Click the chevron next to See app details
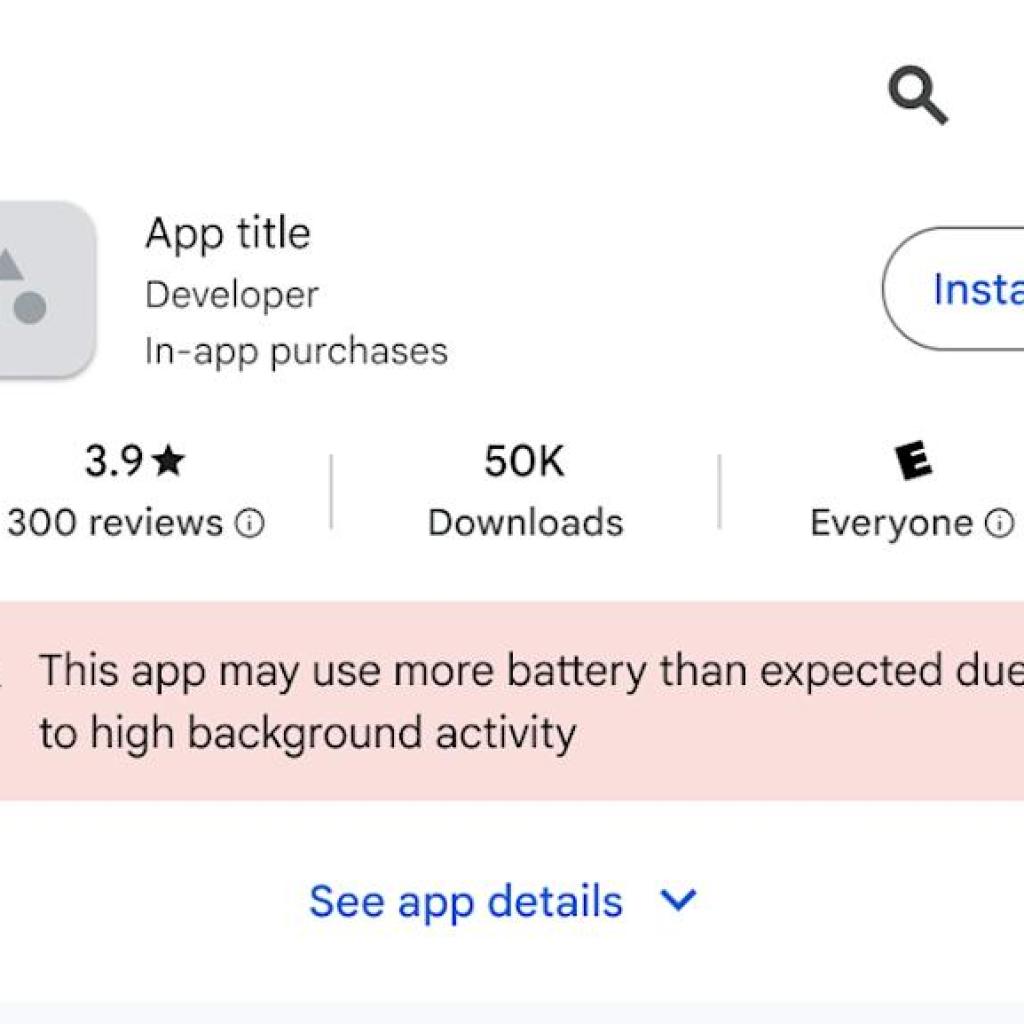The height and width of the screenshot is (1024, 1024). [x=676, y=900]
